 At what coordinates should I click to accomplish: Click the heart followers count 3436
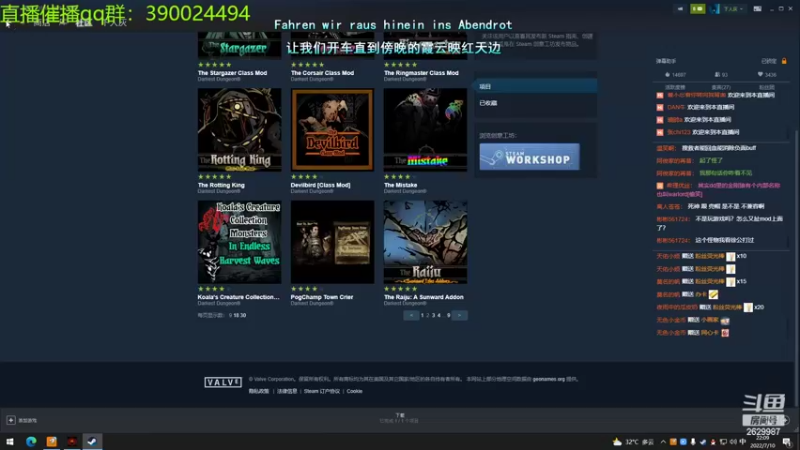(x=767, y=74)
